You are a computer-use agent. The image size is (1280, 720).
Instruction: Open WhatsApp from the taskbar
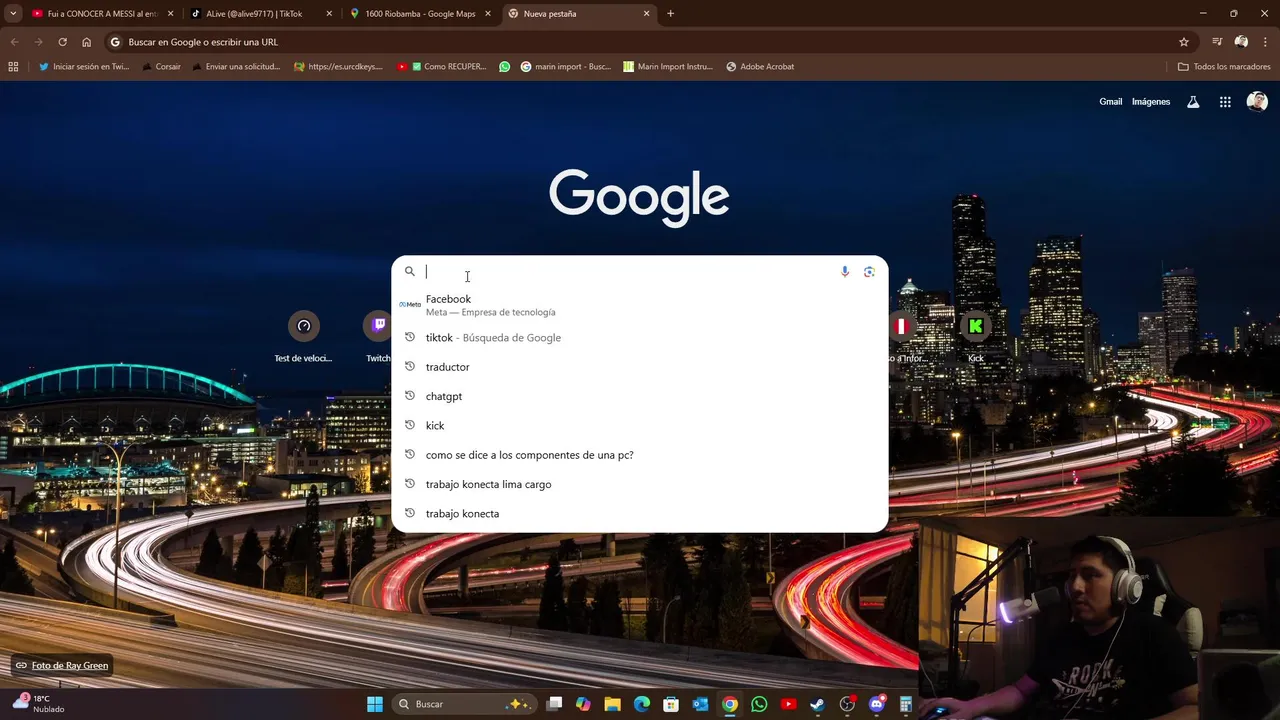pyautogui.click(x=759, y=704)
